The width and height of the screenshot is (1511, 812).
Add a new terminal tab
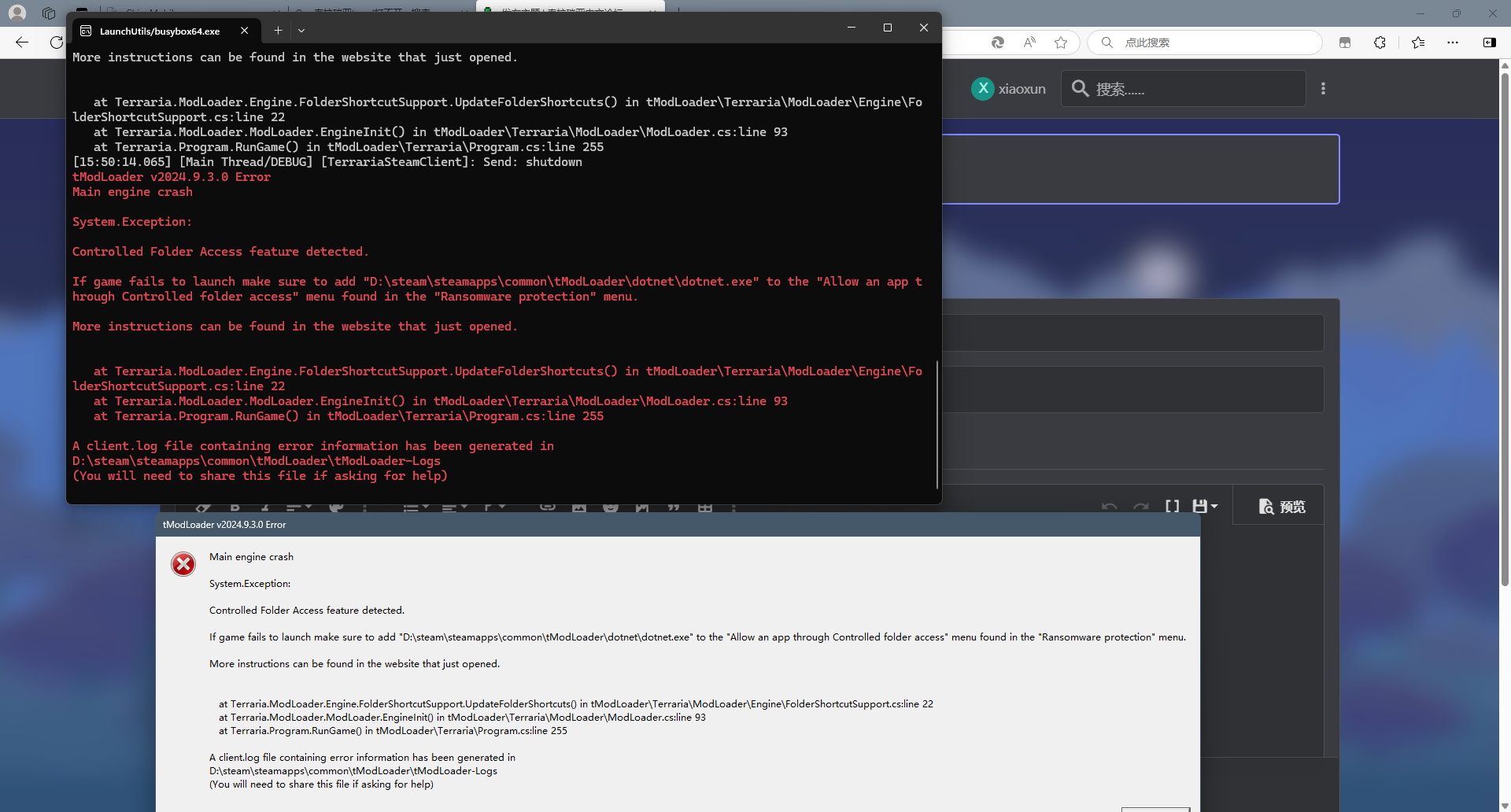coord(278,31)
